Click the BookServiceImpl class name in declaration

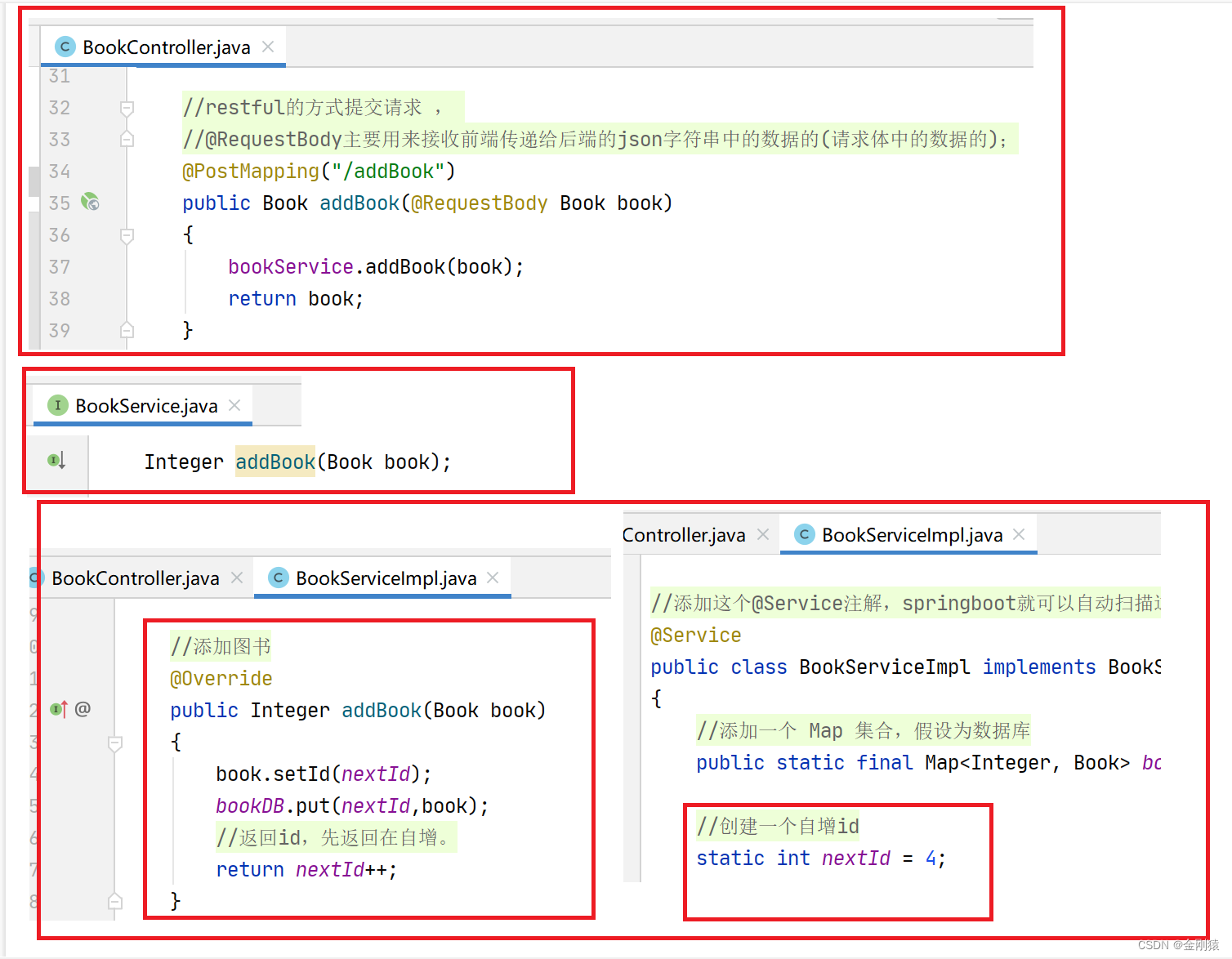[885, 667]
